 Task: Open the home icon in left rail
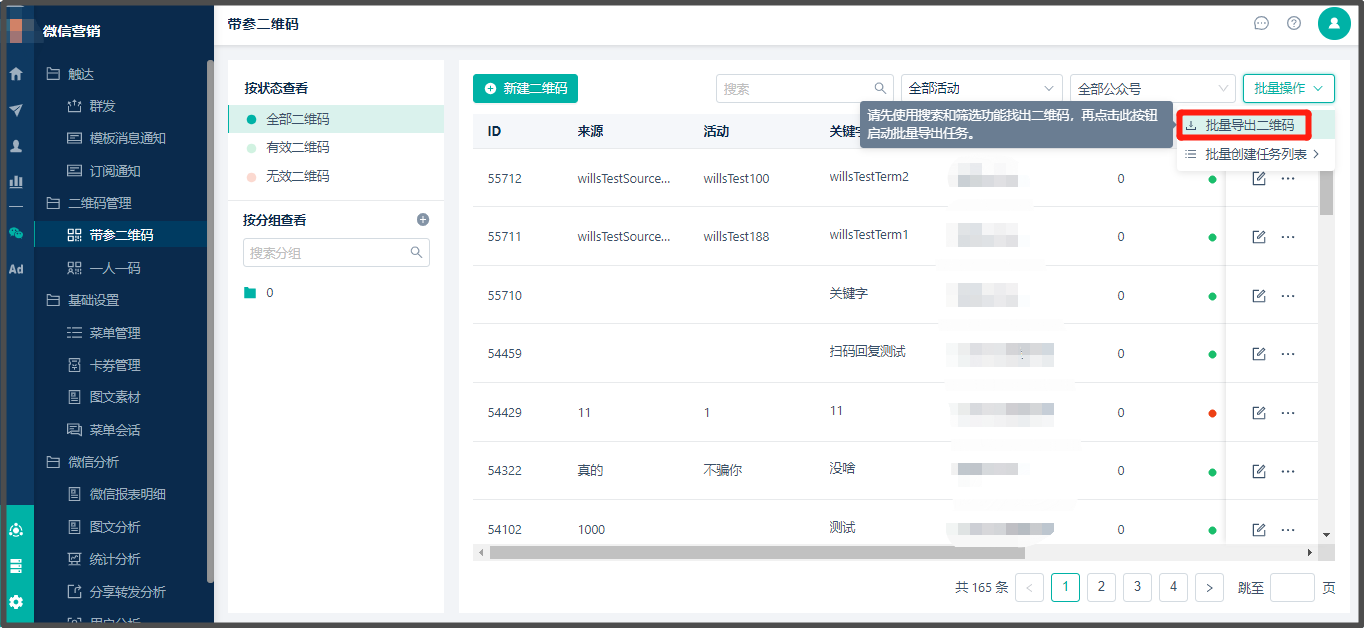[x=16, y=74]
